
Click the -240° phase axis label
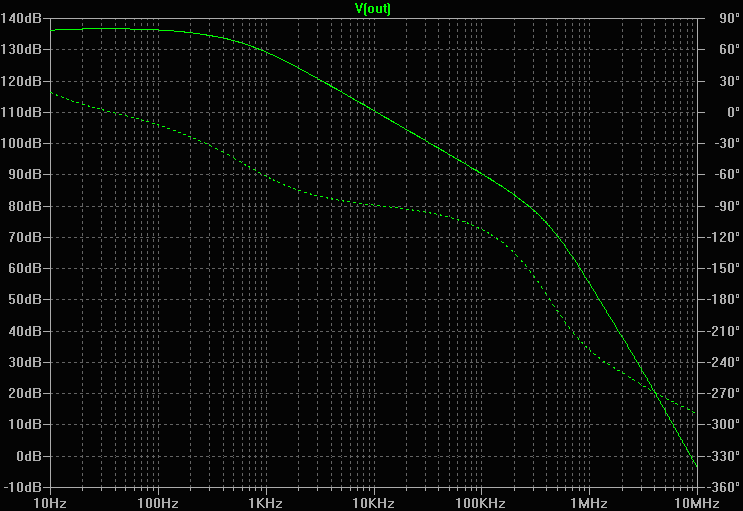tap(725, 362)
